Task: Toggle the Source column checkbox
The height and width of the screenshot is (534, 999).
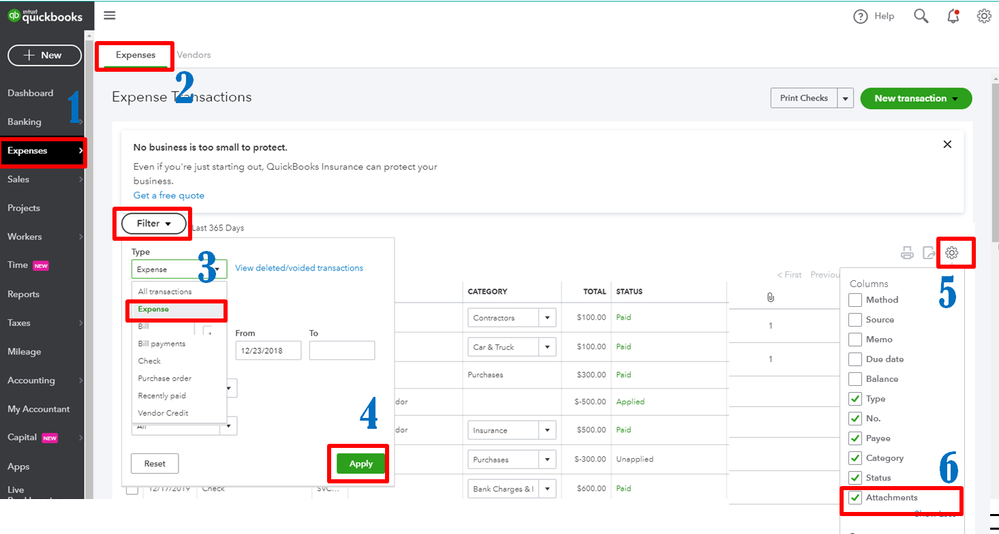Action: pyautogui.click(x=855, y=319)
